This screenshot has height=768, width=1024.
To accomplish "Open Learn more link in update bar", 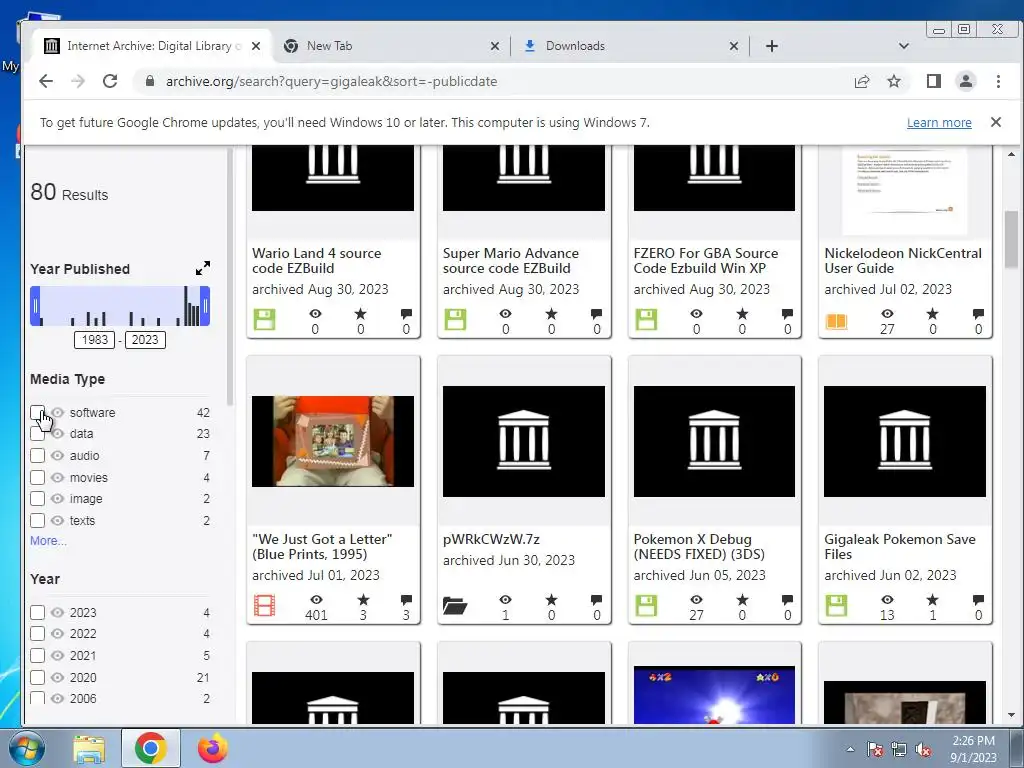I will click(x=939, y=123).
